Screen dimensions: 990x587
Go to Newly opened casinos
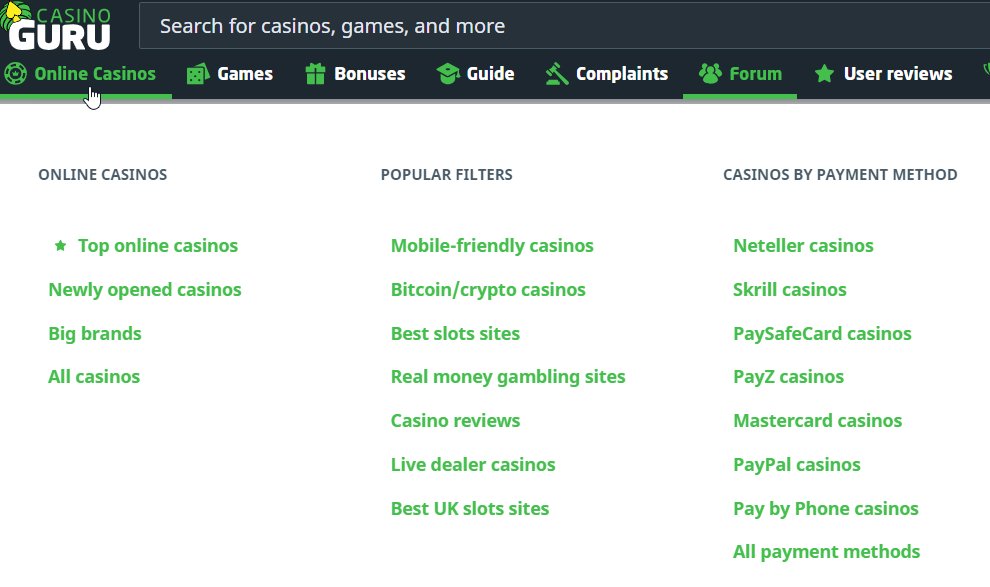pyautogui.click(x=145, y=290)
